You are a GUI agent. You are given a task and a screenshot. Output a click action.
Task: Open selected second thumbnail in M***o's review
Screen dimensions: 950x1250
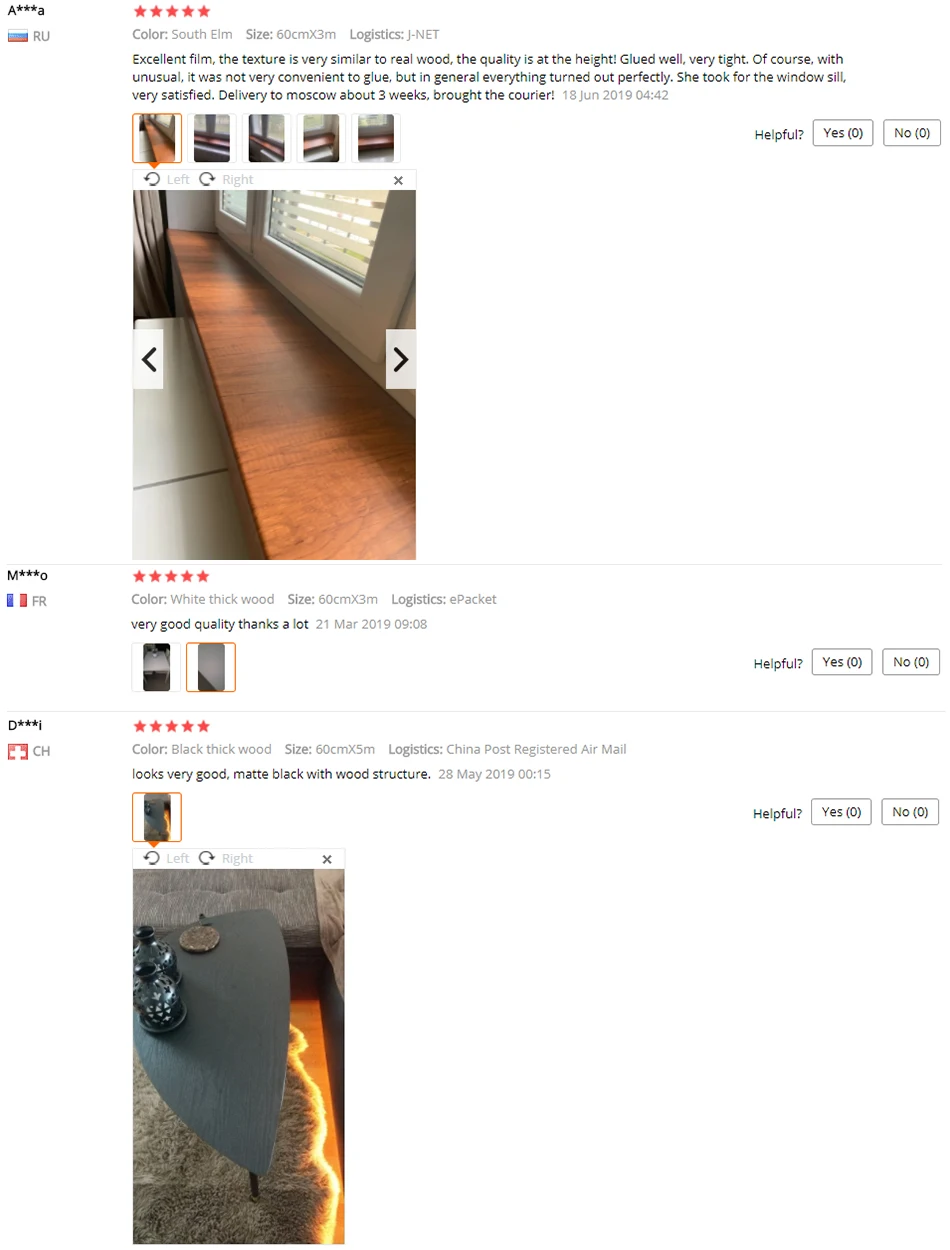pyautogui.click(x=211, y=667)
